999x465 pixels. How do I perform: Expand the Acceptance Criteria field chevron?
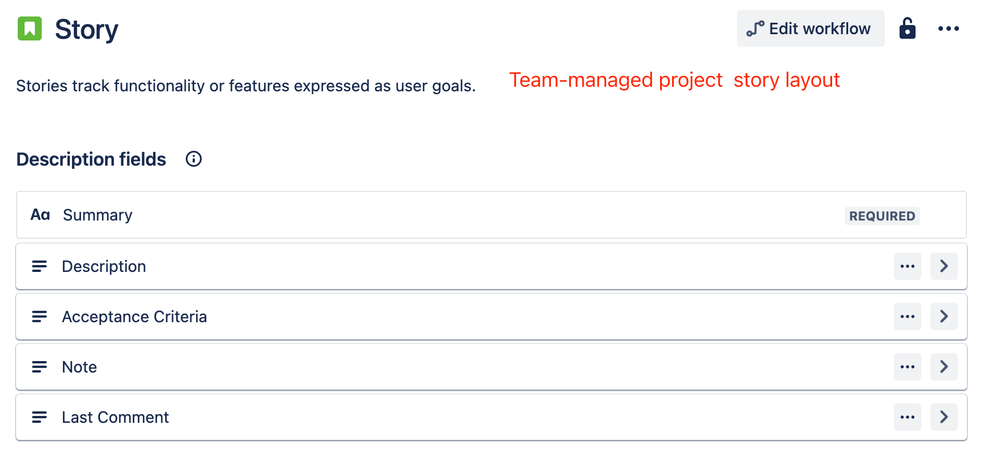point(944,317)
